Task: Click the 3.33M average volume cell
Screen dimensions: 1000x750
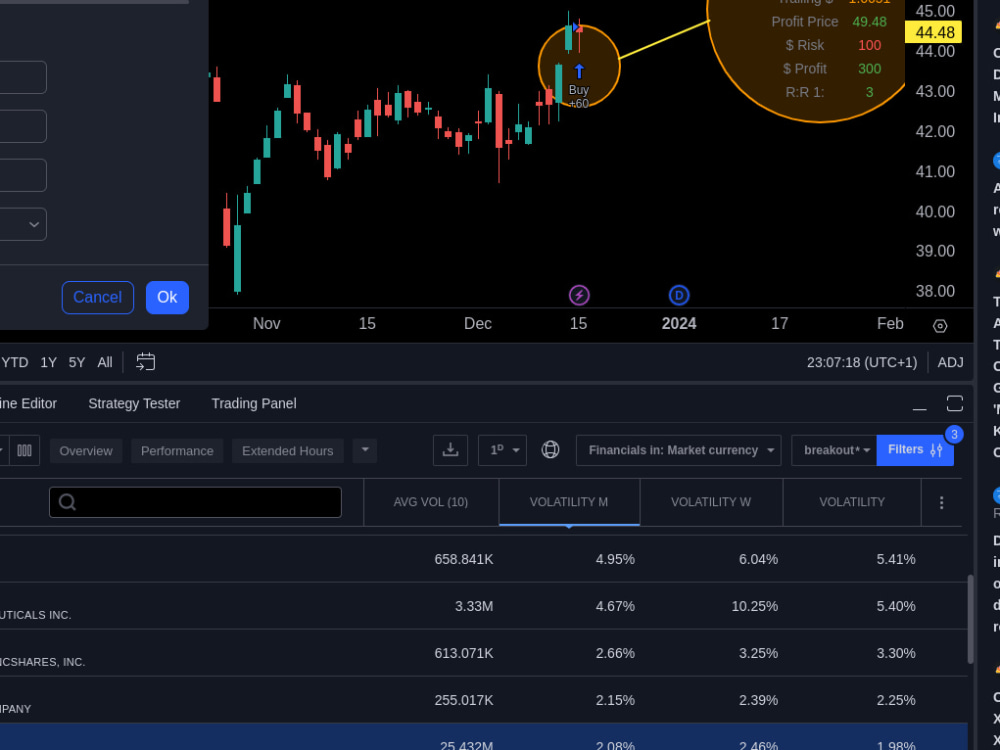Action: pos(474,607)
